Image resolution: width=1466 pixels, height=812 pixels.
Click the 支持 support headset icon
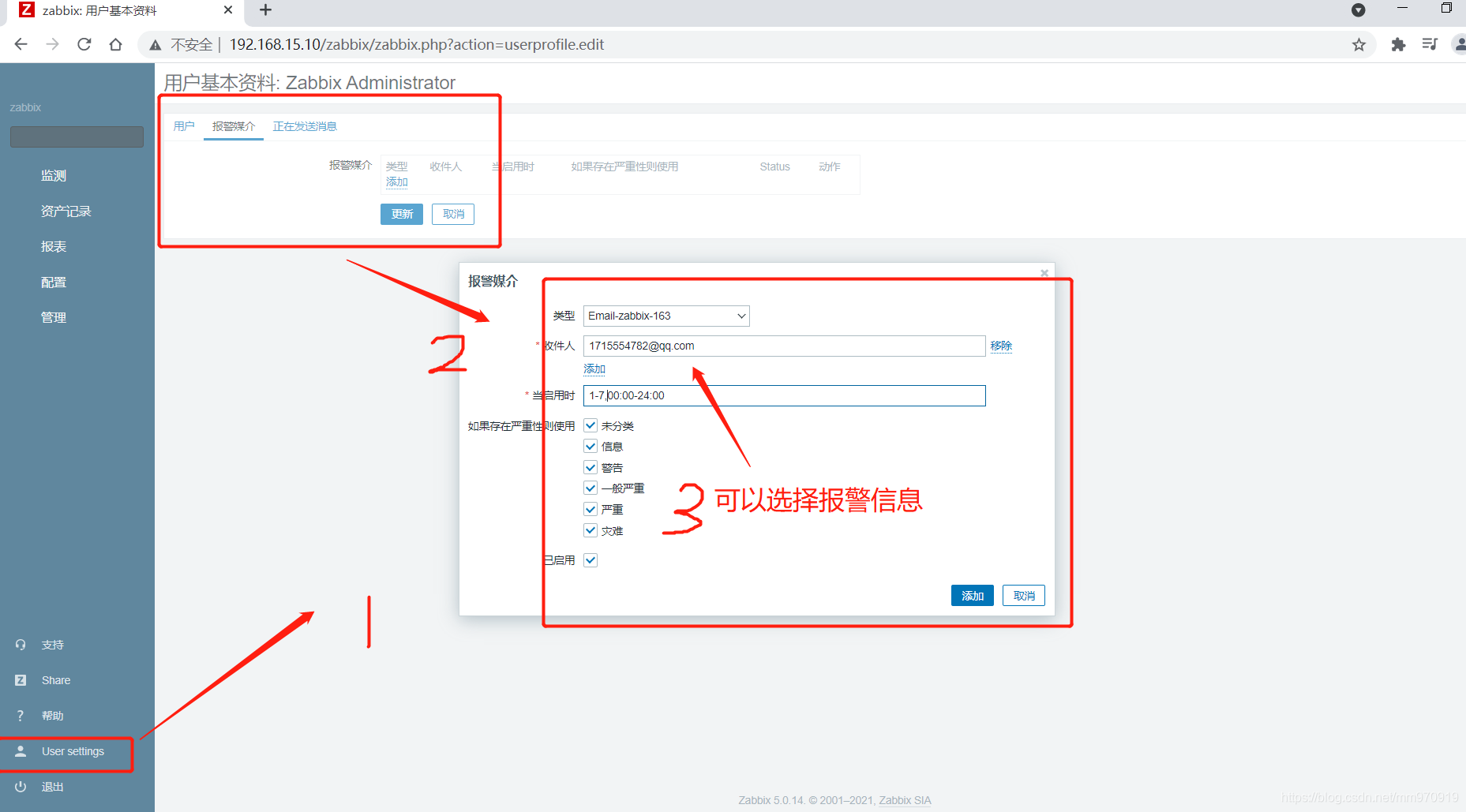tap(21, 645)
